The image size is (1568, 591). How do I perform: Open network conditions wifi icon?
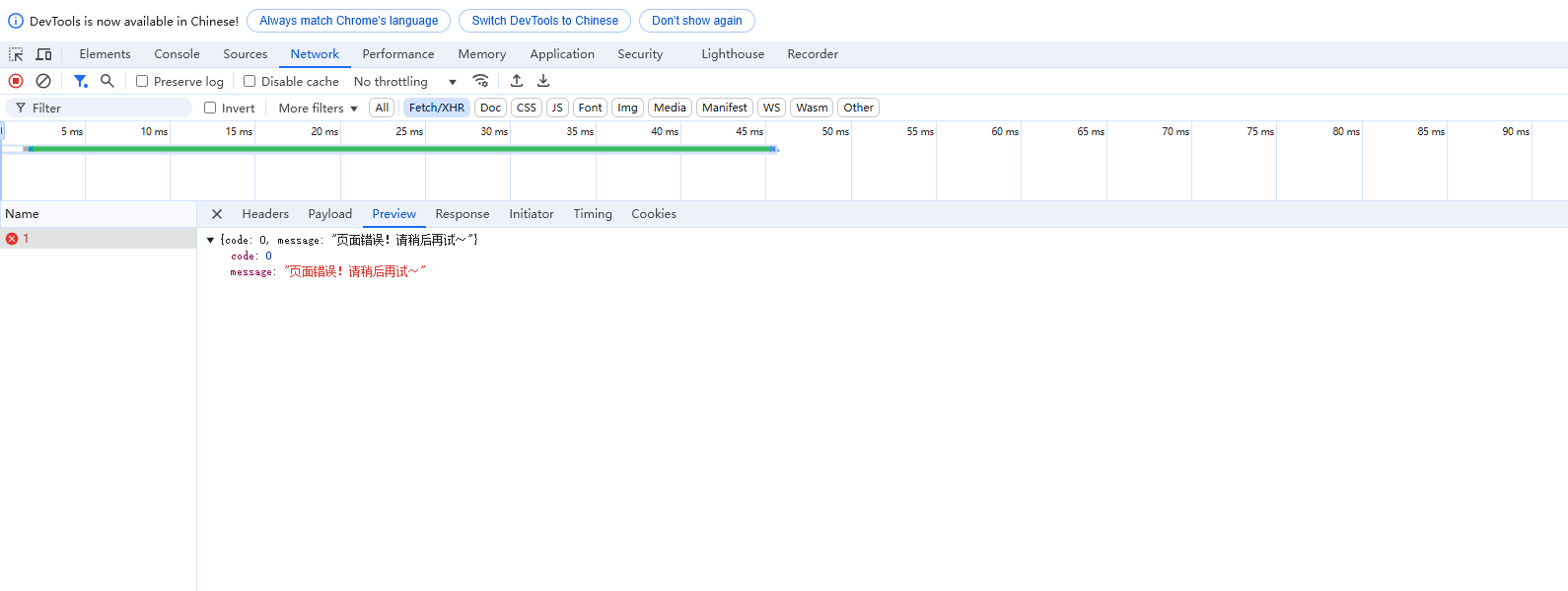[480, 81]
